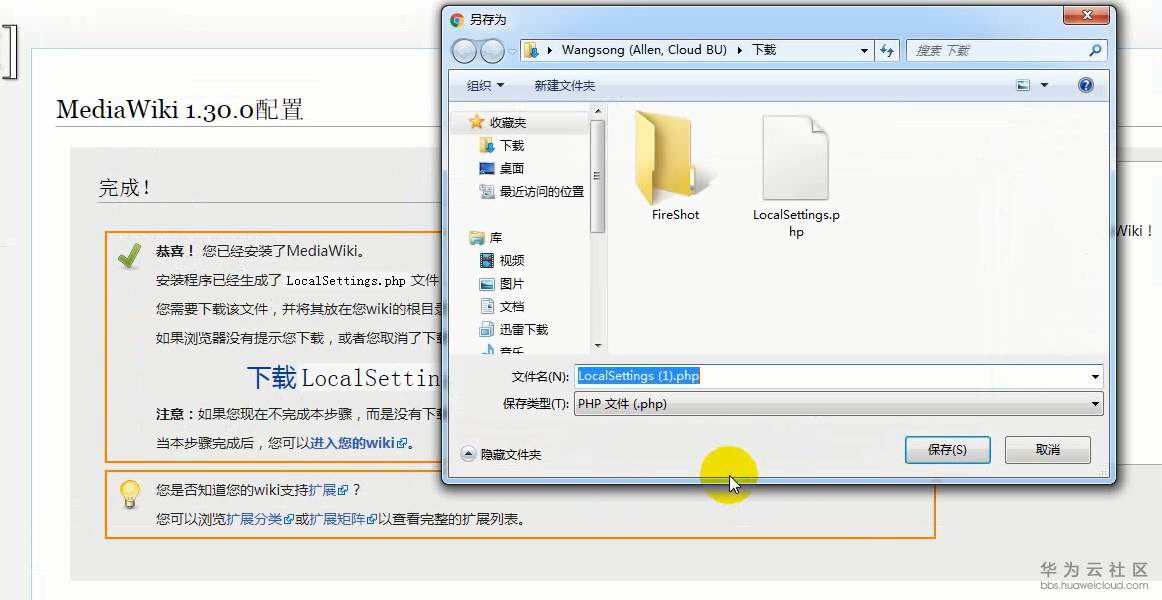
Task: Select the LocalSettings.php file
Action: (x=796, y=176)
